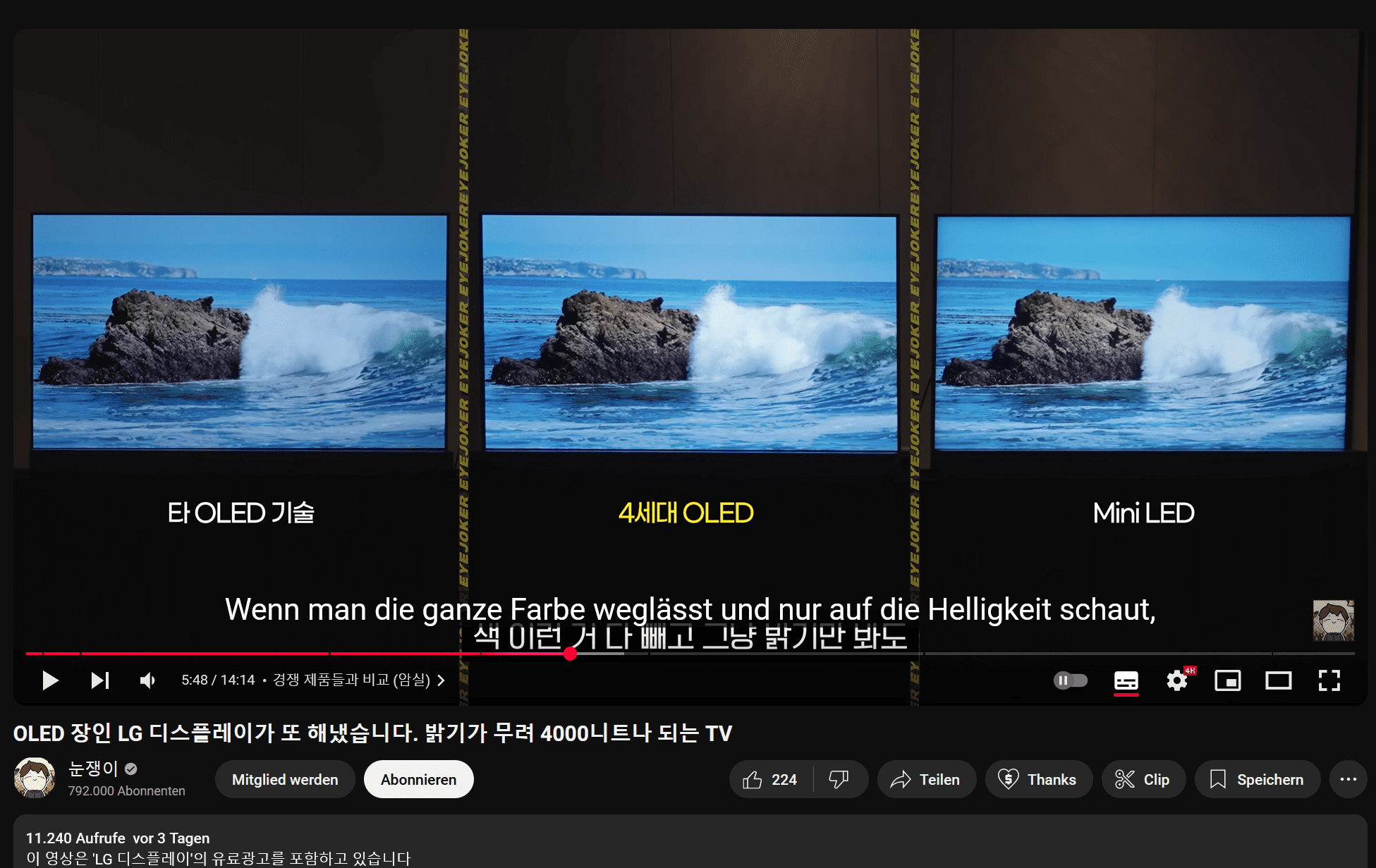Turn off the subtitles
The height and width of the screenshot is (868, 1376).
(x=1126, y=680)
